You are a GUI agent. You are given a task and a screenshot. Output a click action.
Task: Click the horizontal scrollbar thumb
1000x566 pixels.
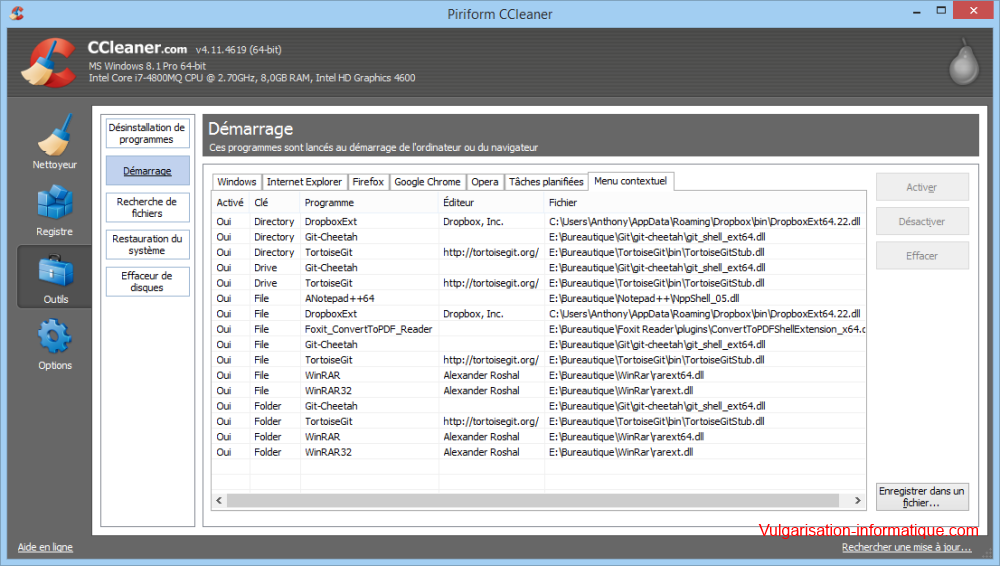533,500
